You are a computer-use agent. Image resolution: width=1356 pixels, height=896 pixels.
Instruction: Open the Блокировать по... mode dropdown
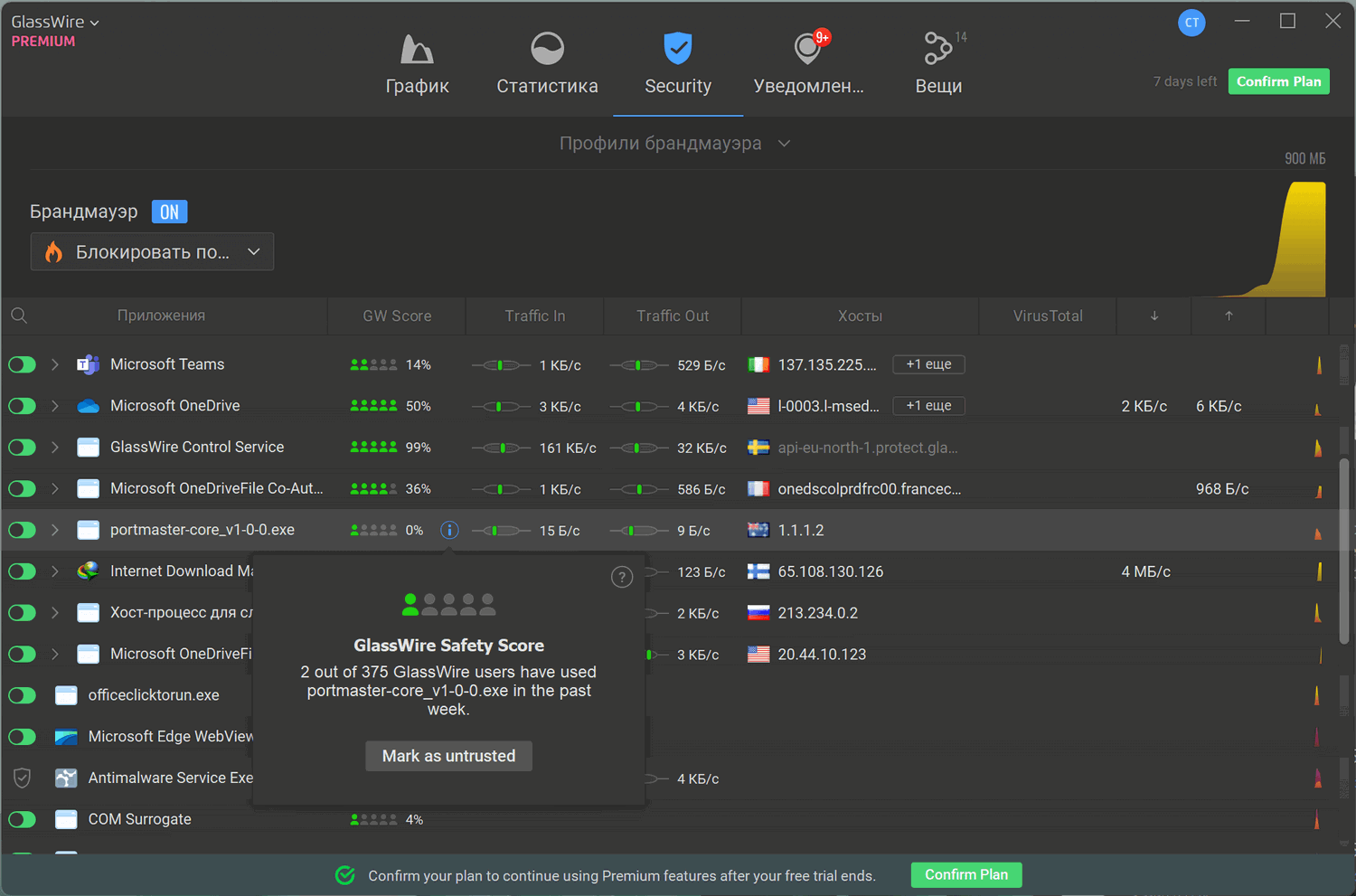pos(152,251)
